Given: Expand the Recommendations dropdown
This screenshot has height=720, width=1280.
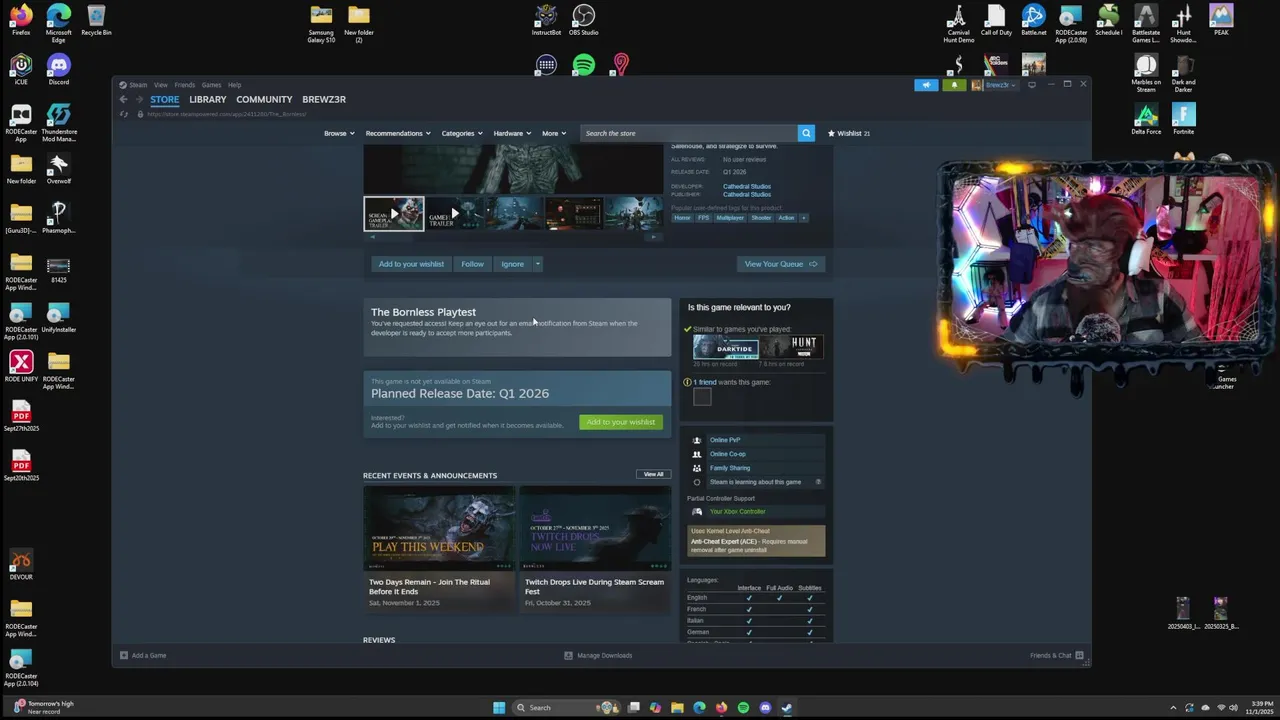Looking at the screenshot, I should (x=398, y=133).
